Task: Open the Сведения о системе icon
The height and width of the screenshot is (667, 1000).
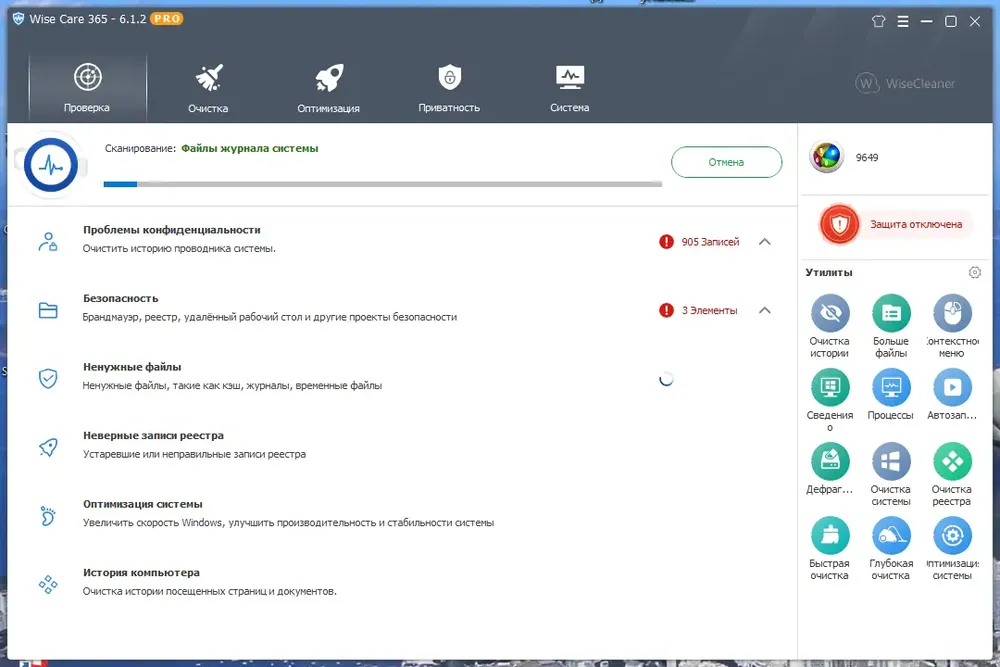Action: pos(830,387)
